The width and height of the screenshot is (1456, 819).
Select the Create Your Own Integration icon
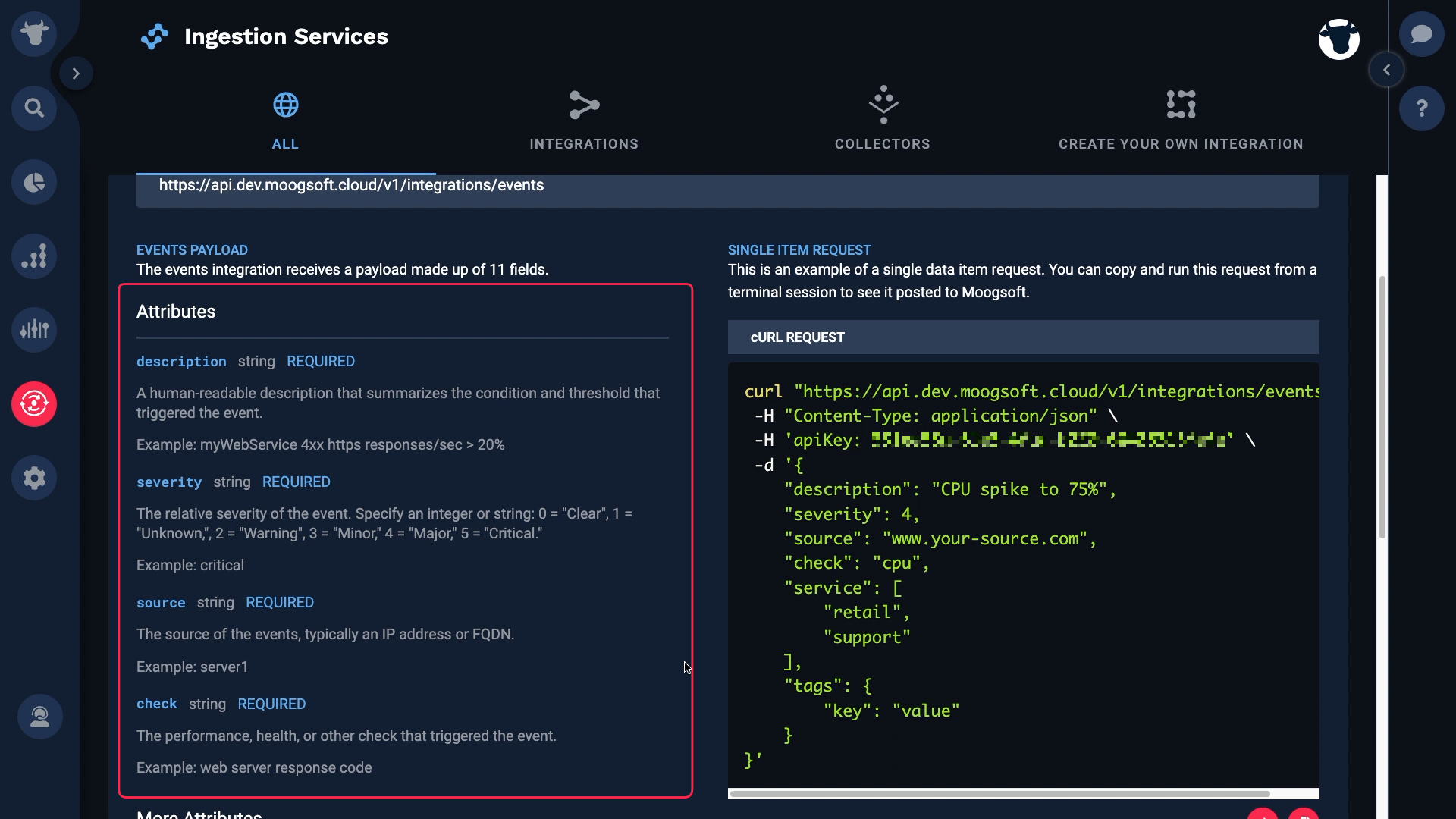[x=1181, y=105]
